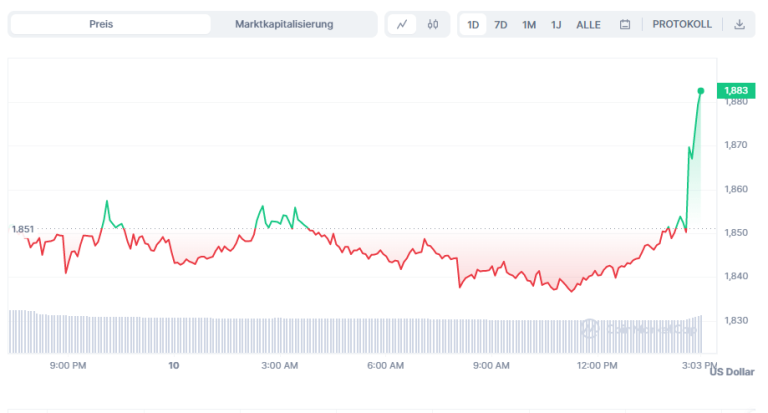Click the green 1,883 current price label
This screenshot has height=413, width=768.
pos(735,90)
